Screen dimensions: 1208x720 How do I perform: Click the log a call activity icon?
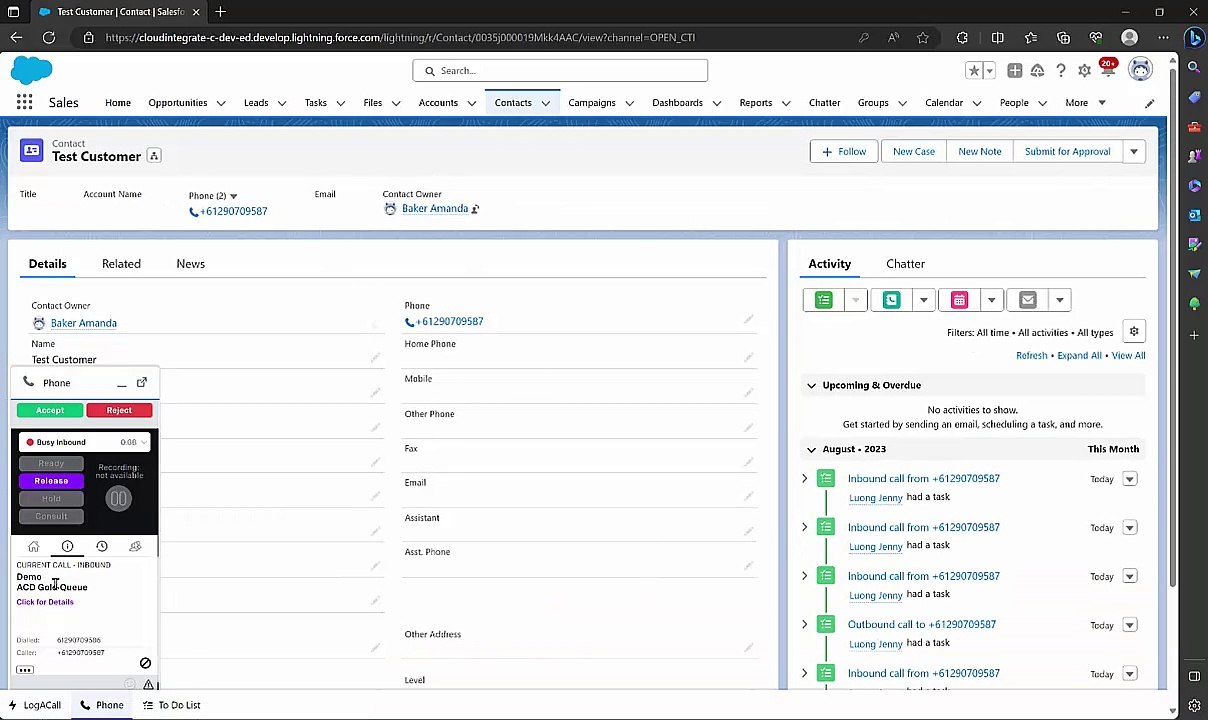(x=891, y=300)
